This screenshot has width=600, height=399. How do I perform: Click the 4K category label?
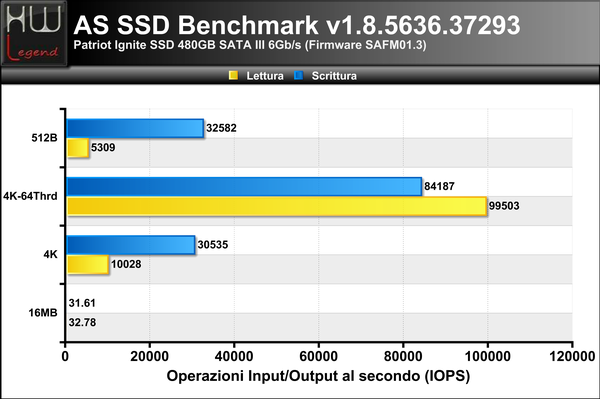51,254
